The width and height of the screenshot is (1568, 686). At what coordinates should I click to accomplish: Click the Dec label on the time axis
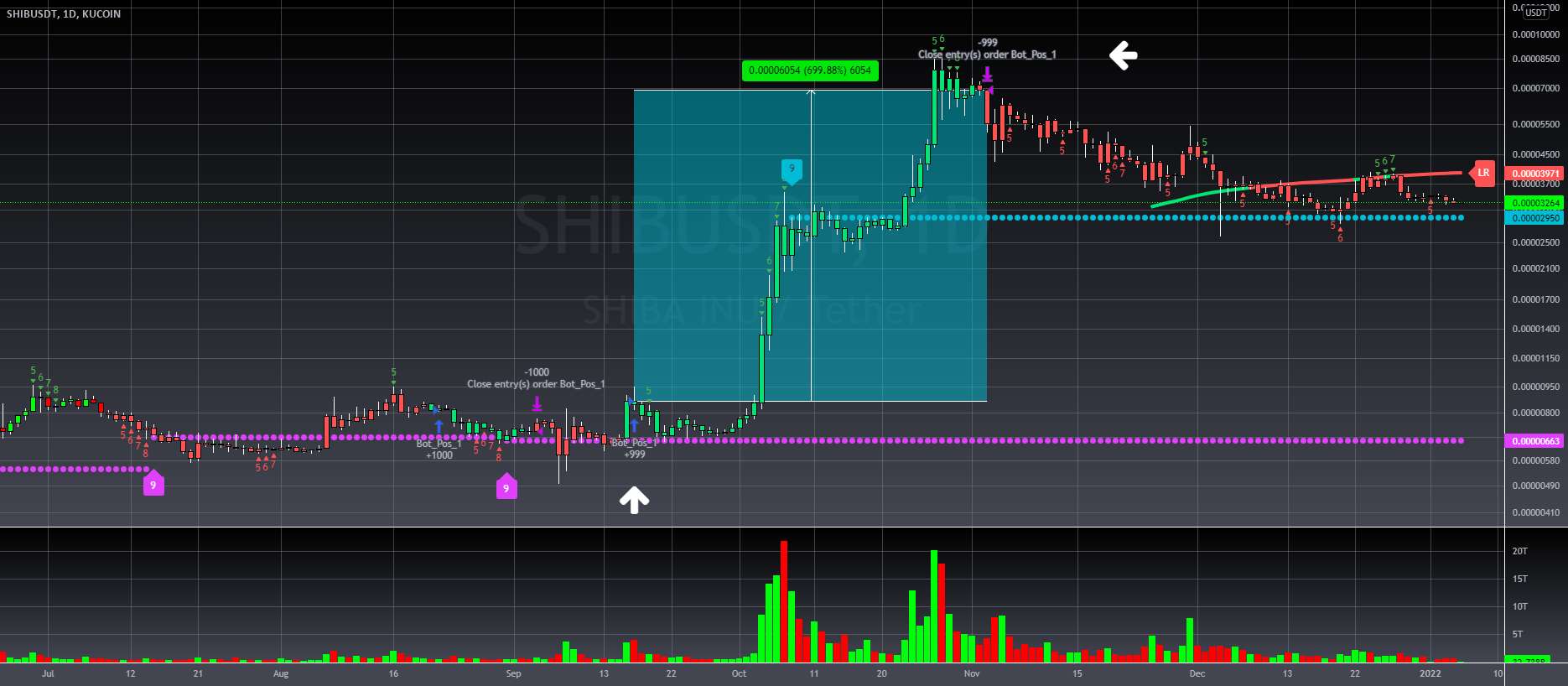tap(1197, 673)
